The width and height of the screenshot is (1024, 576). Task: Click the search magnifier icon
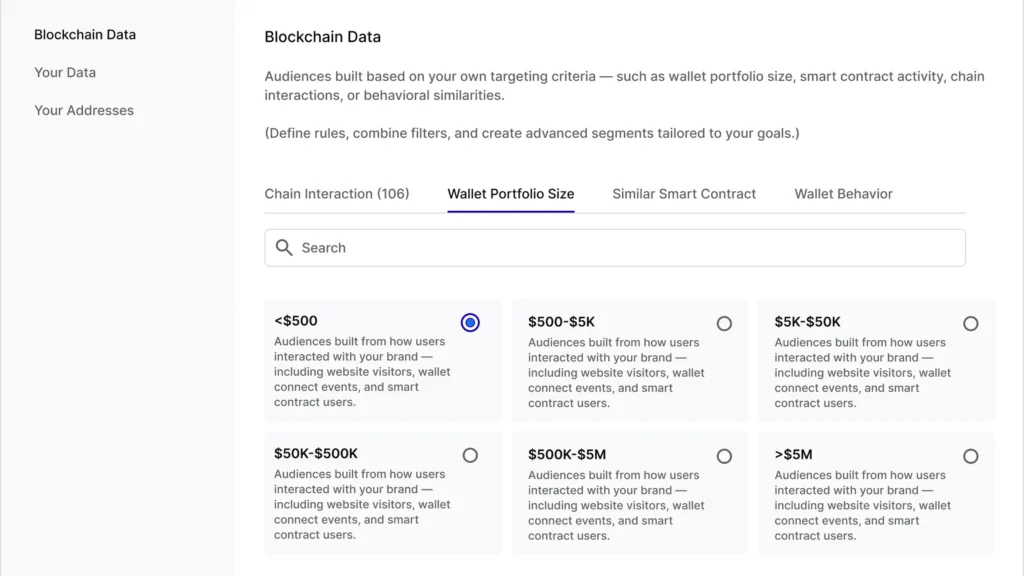pyautogui.click(x=284, y=248)
